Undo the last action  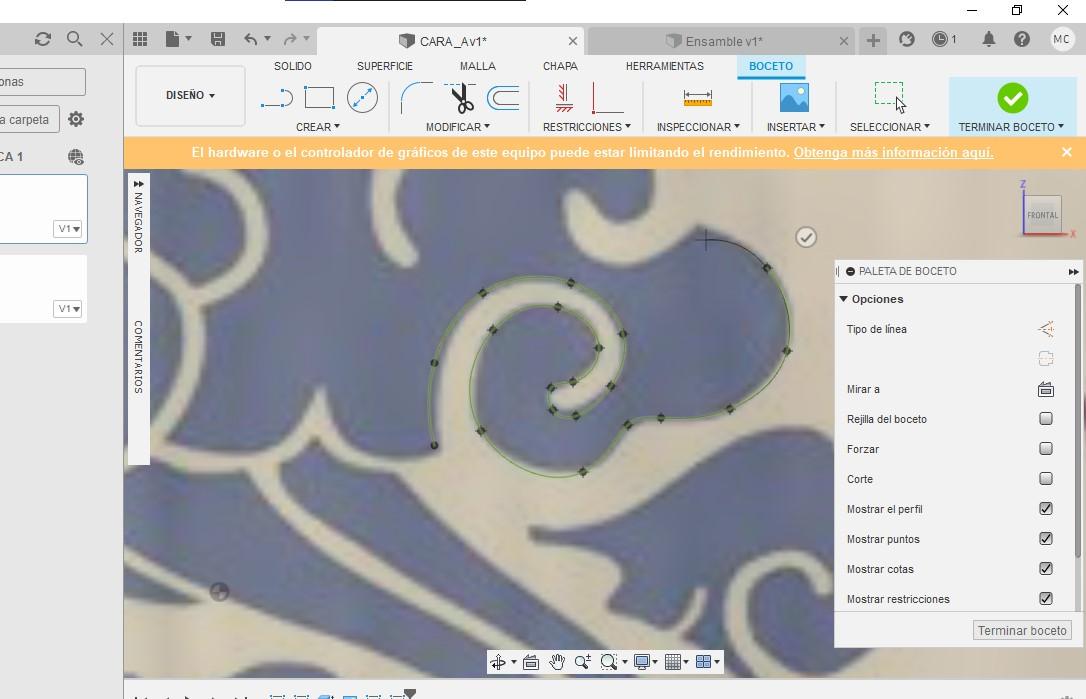(251, 39)
